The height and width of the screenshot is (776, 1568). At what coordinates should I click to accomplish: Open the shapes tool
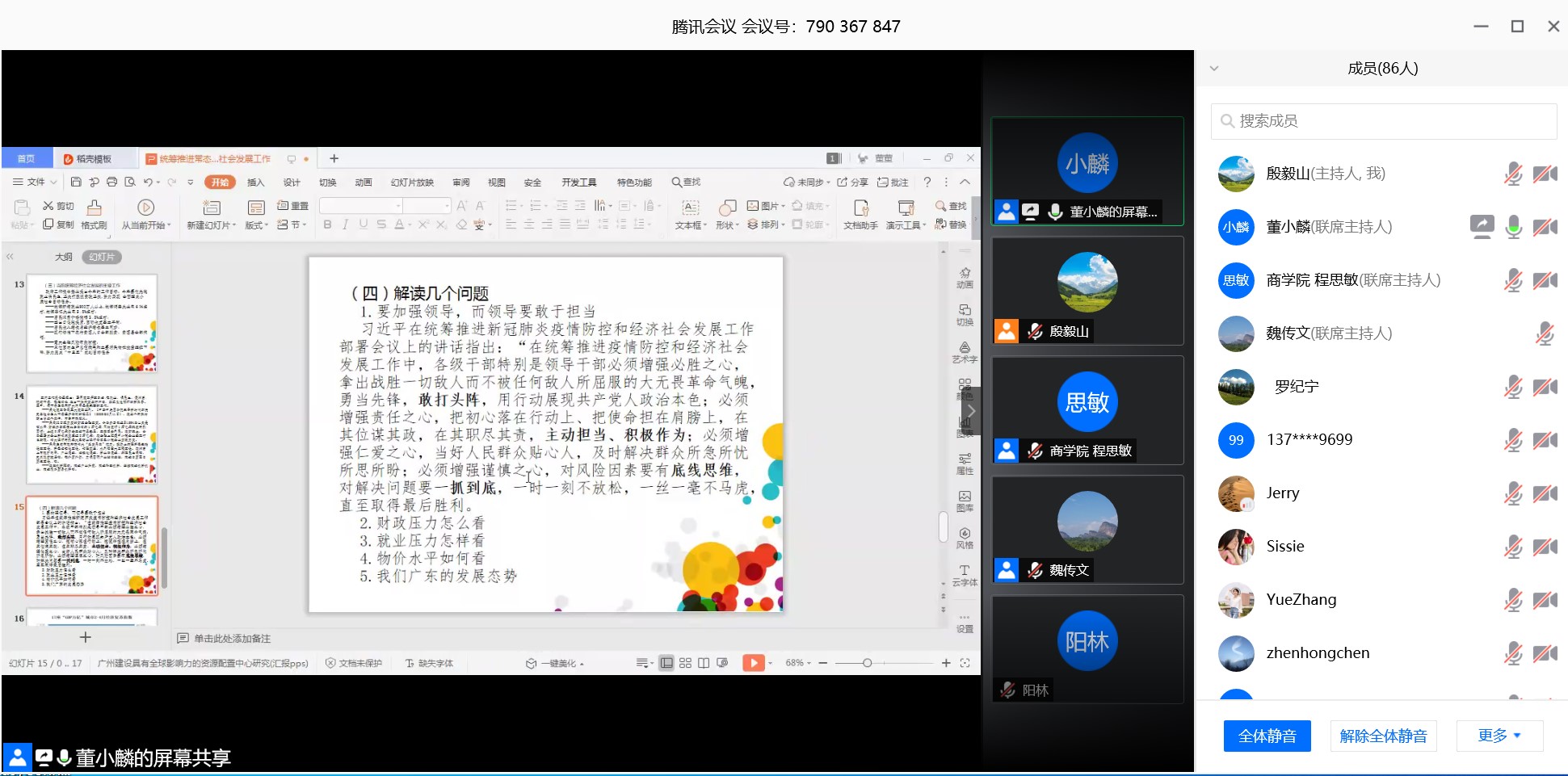pyautogui.click(x=724, y=214)
